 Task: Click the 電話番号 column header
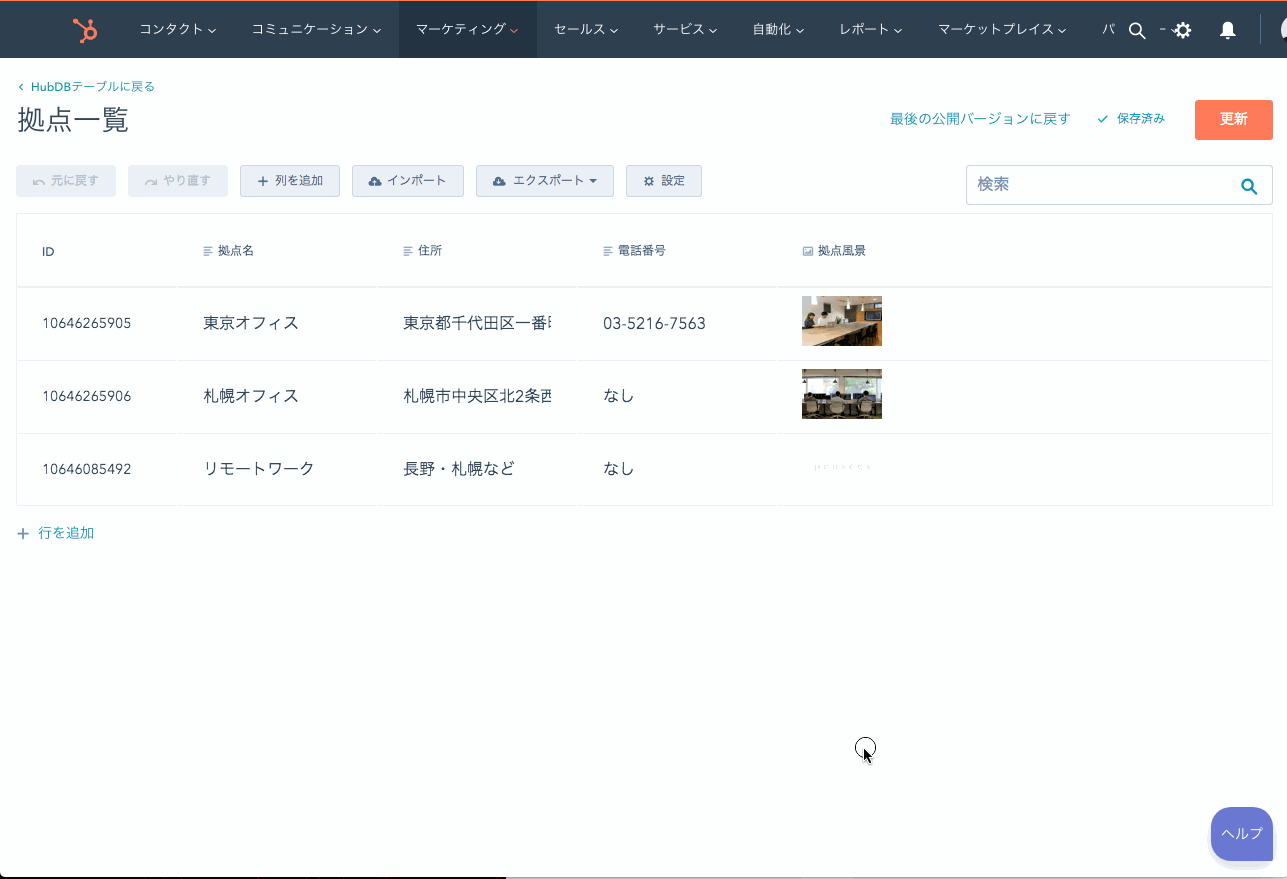[x=641, y=251]
